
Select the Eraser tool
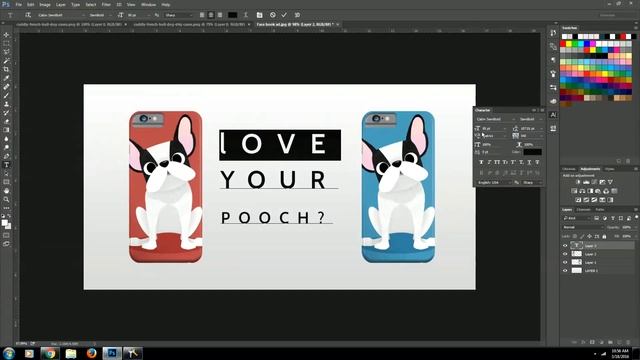point(6,121)
